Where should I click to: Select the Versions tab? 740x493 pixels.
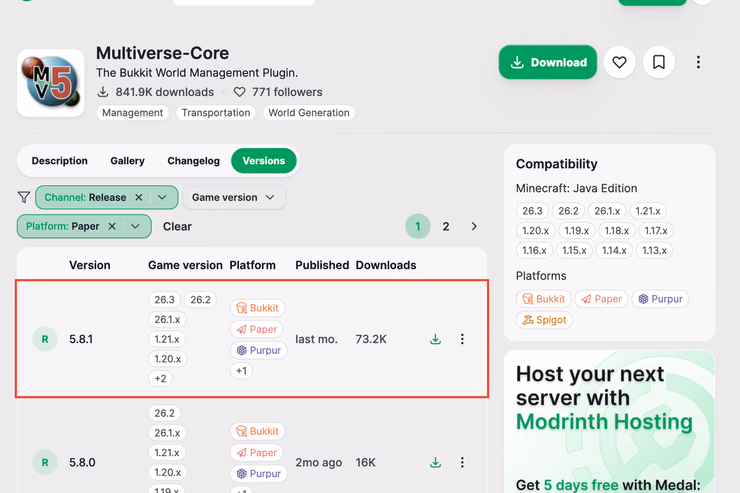tap(264, 161)
